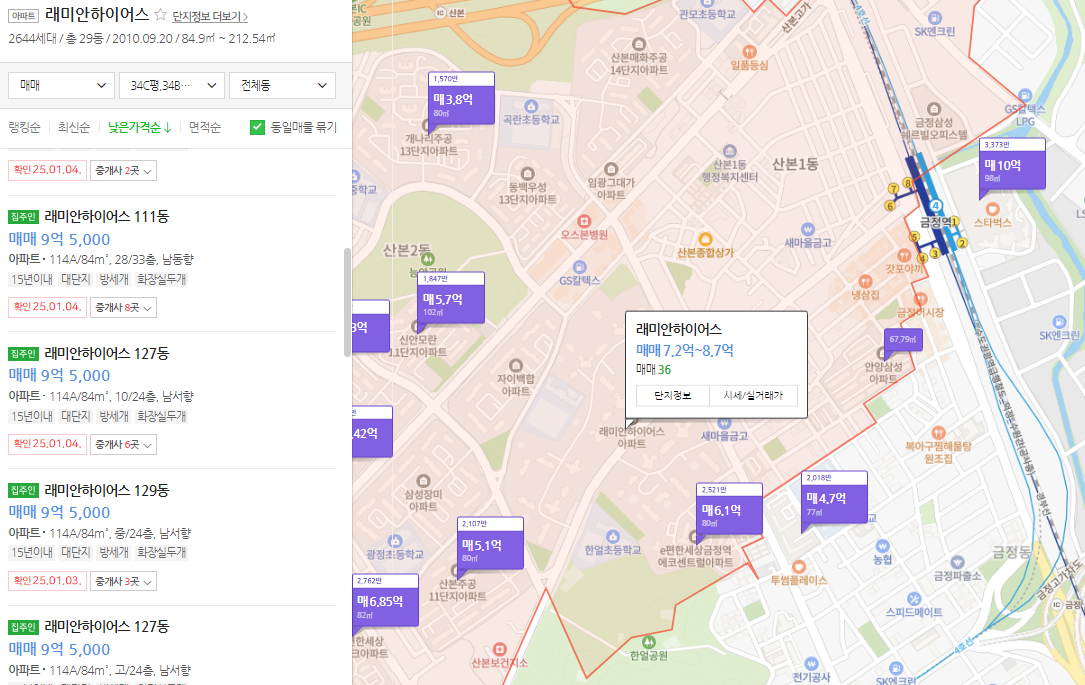Select the 매 4.7억 map price marker
The width and height of the screenshot is (1085, 685).
coord(834,498)
